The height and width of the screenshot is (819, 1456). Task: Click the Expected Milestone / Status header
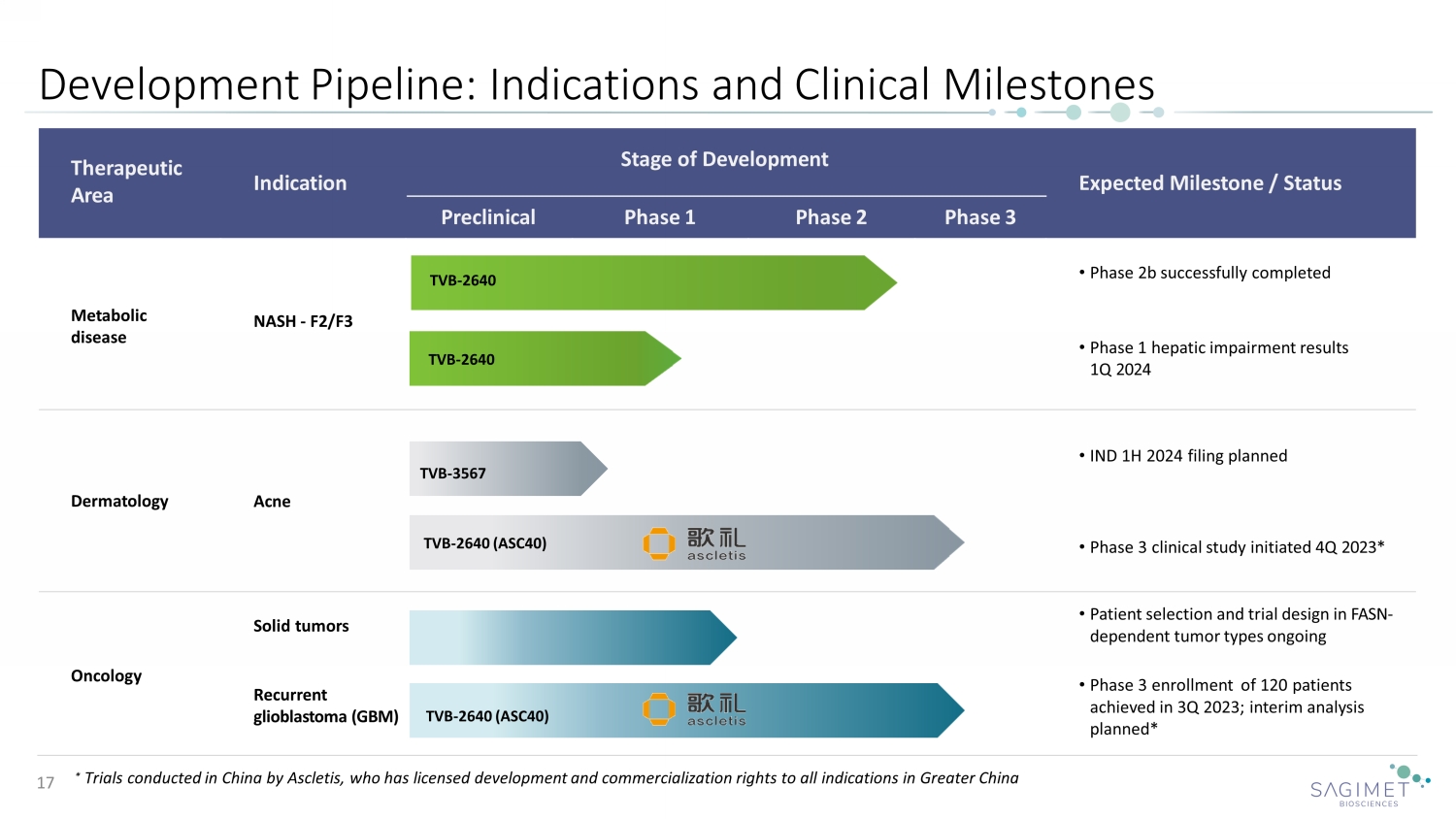1209,183
